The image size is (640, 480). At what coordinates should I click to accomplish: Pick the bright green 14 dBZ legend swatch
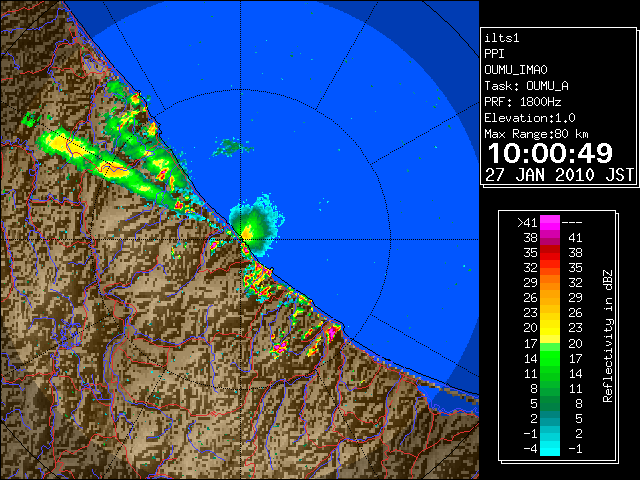point(550,358)
